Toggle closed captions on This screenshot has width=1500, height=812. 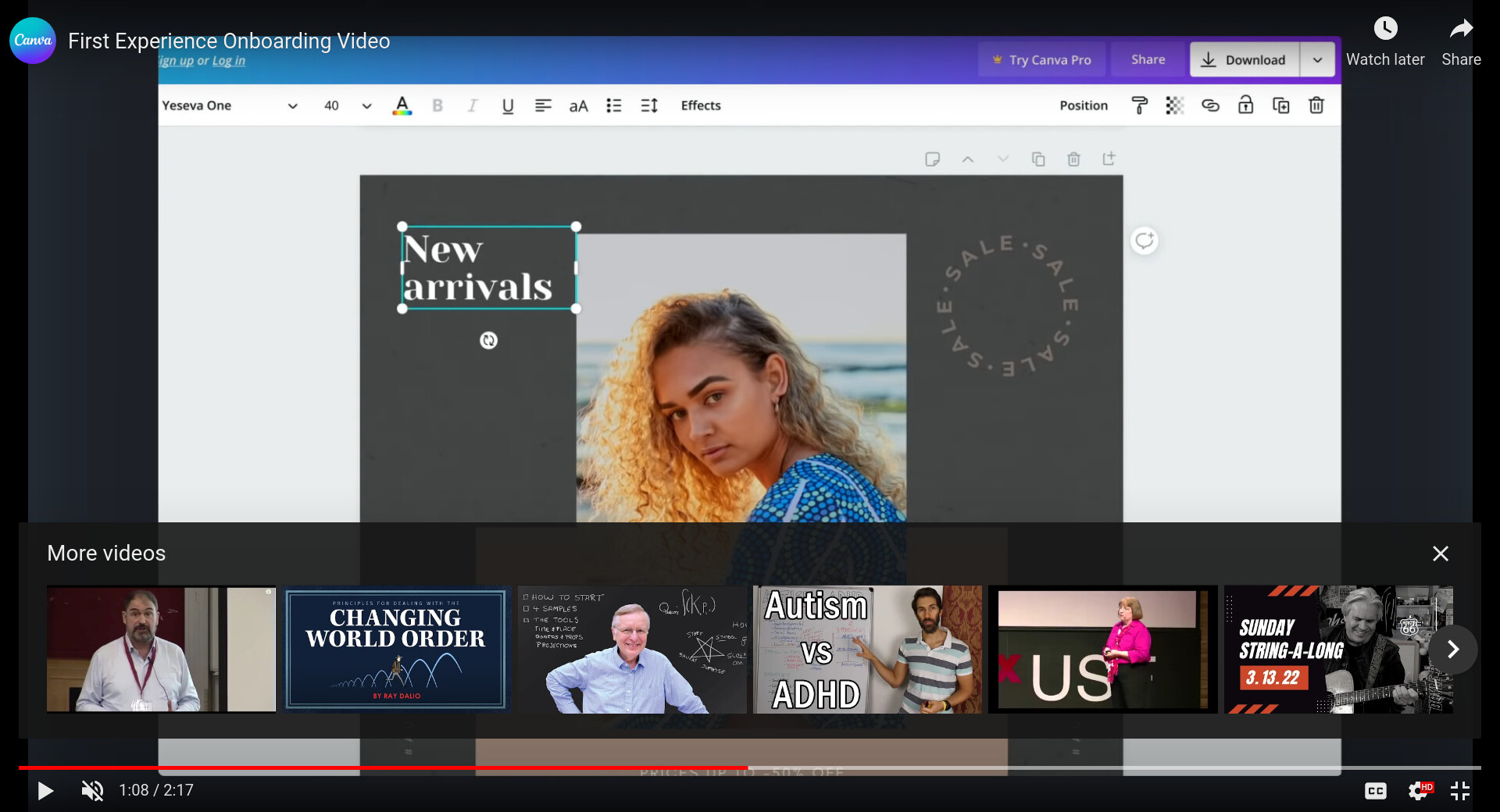(x=1375, y=791)
